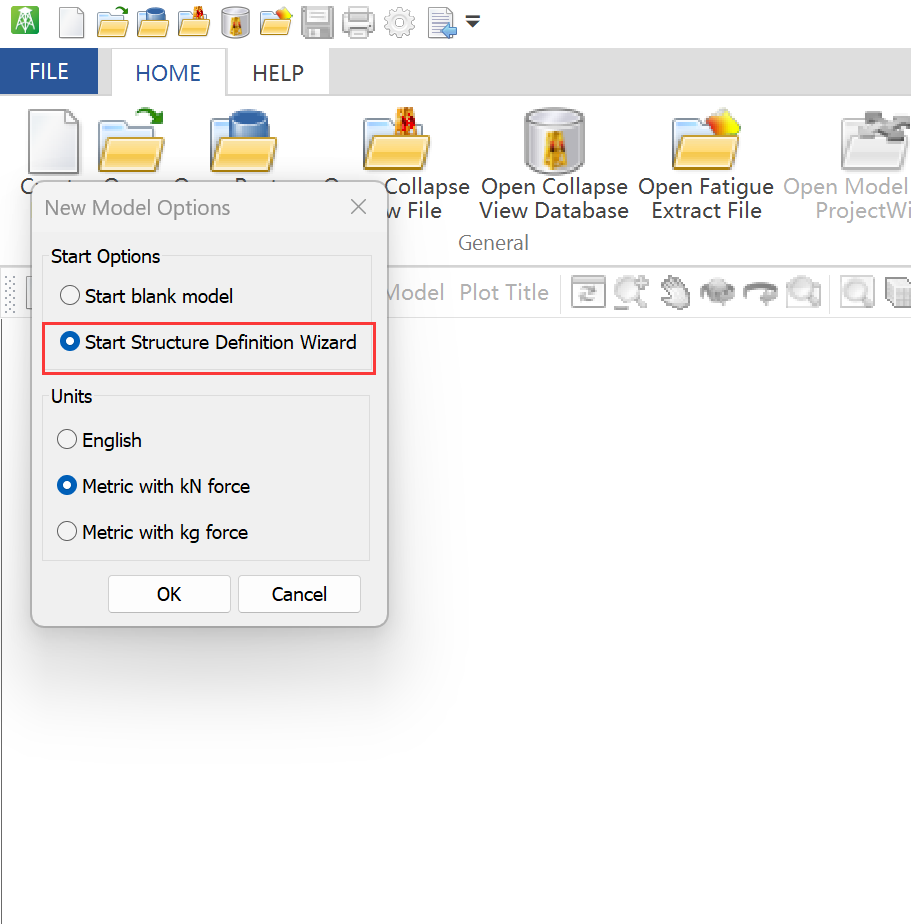Click the blank new document icon in top toolbar

[71, 21]
